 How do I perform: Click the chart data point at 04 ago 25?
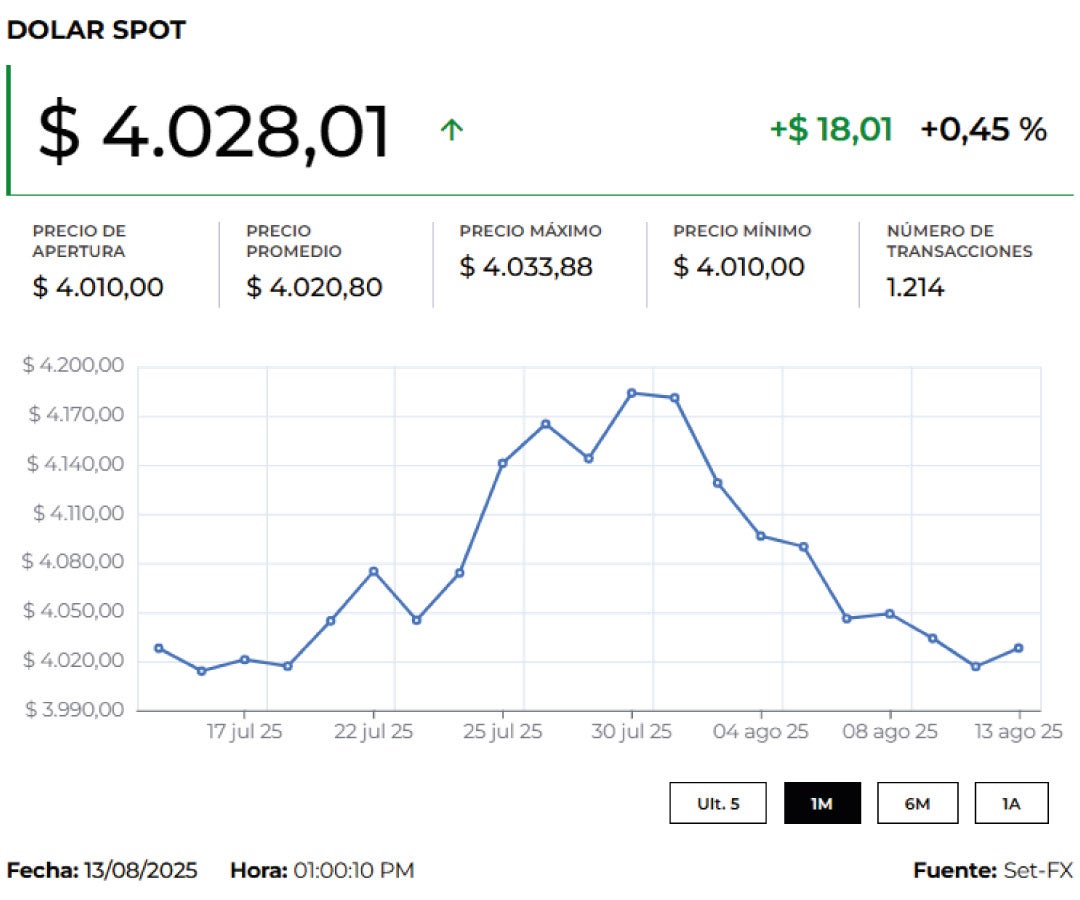[760, 536]
